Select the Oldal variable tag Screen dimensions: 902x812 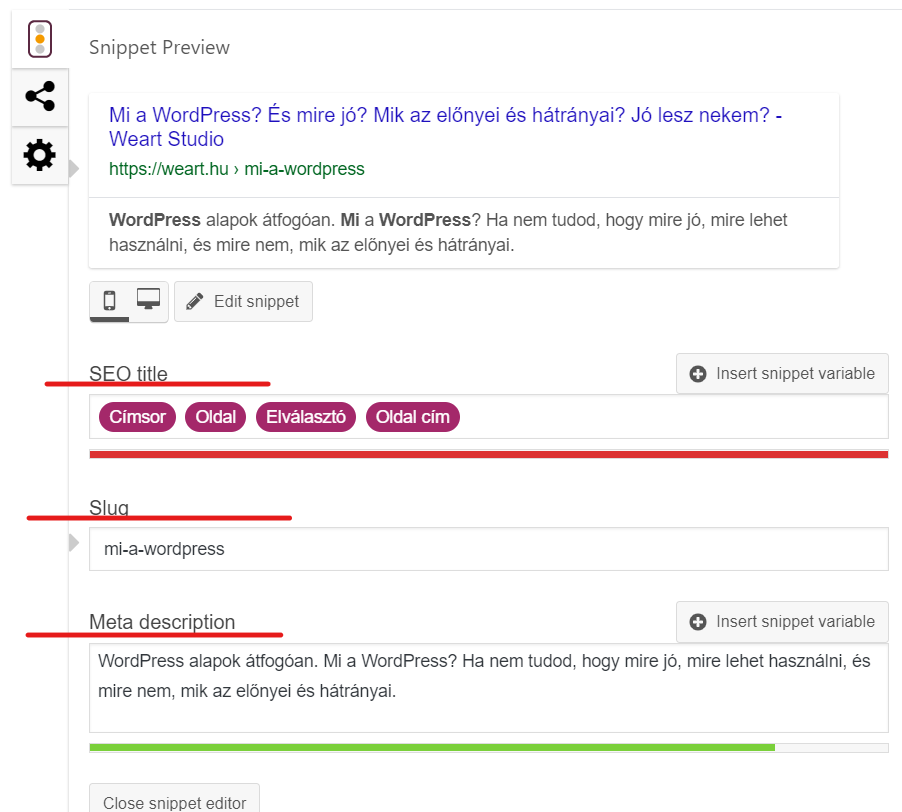pos(215,417)
